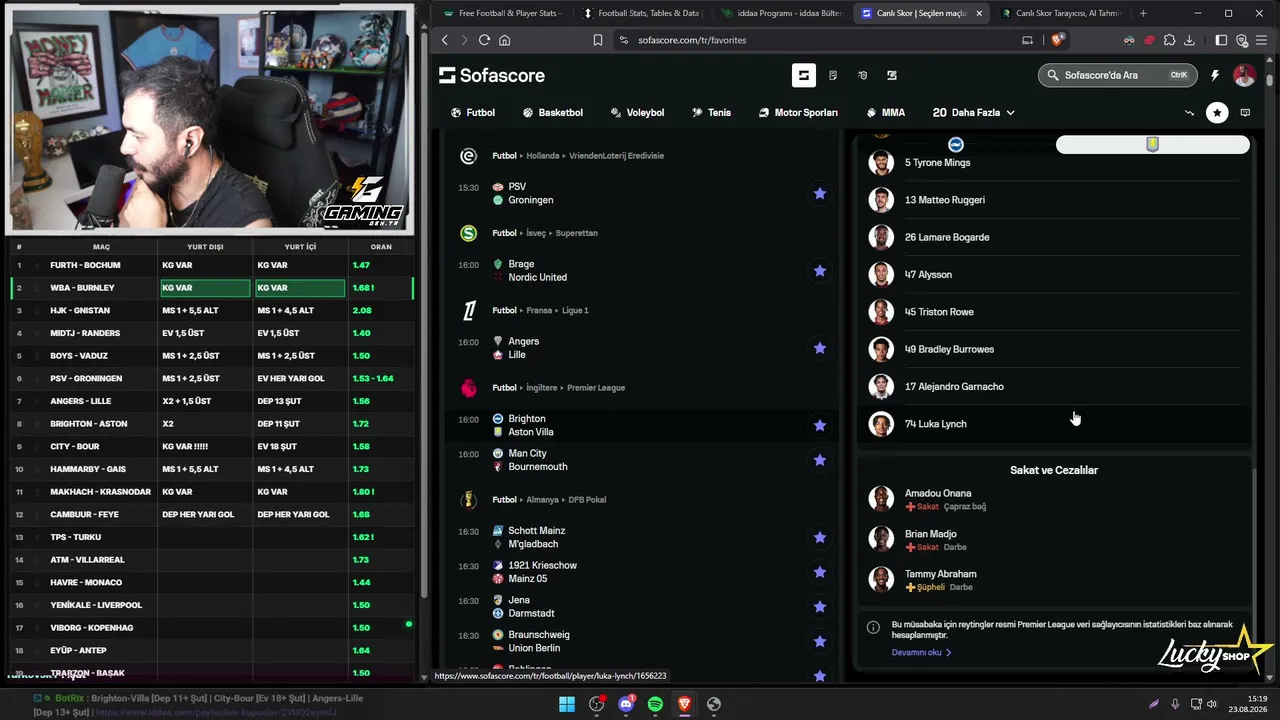Close the Canlı Skor browser tab
The width and height of the screenshot is (1280, 720).
979,13
